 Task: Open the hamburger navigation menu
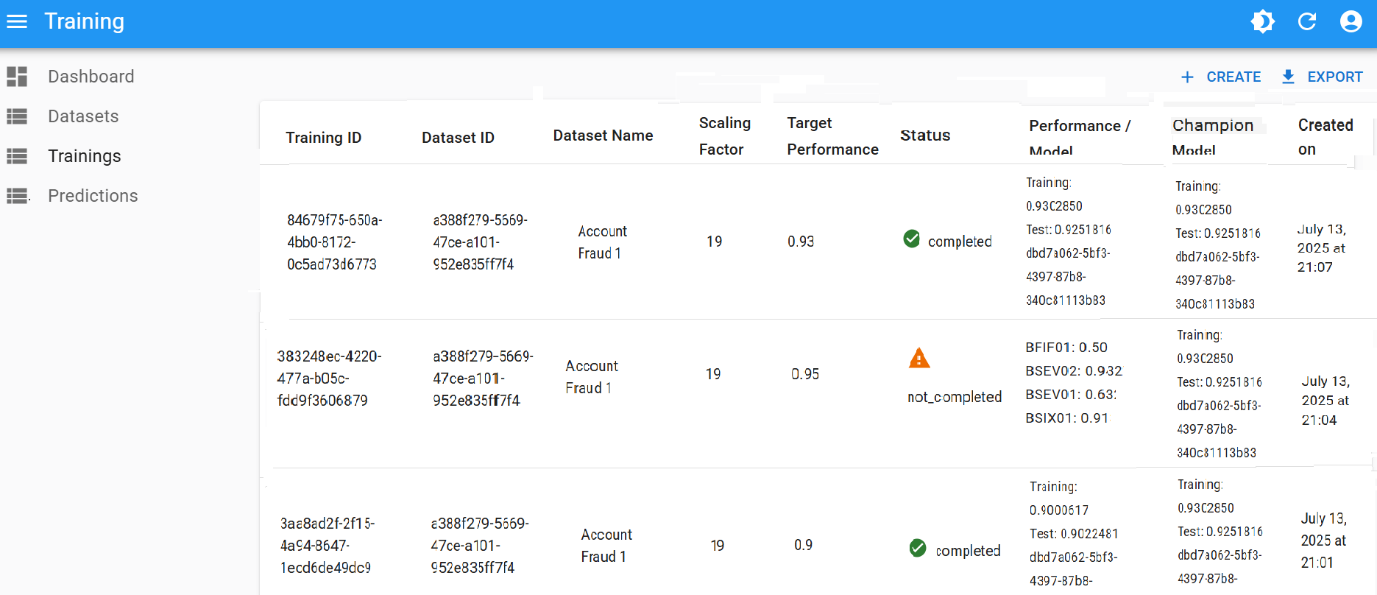click(x=17, y=22)
